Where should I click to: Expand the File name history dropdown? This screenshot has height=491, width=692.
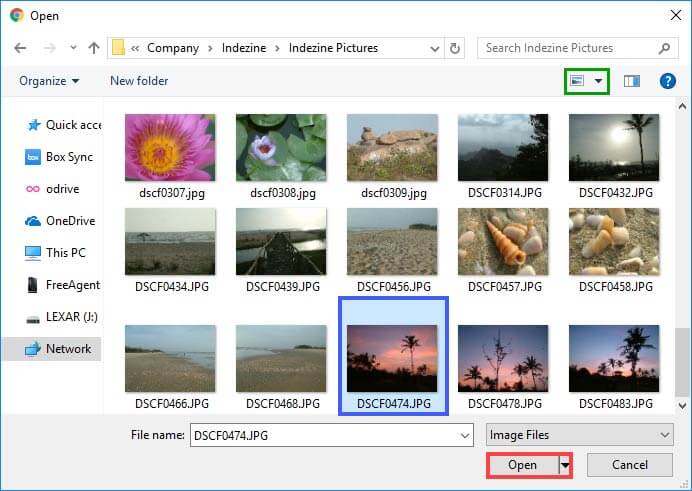click(x=464, y=435)
